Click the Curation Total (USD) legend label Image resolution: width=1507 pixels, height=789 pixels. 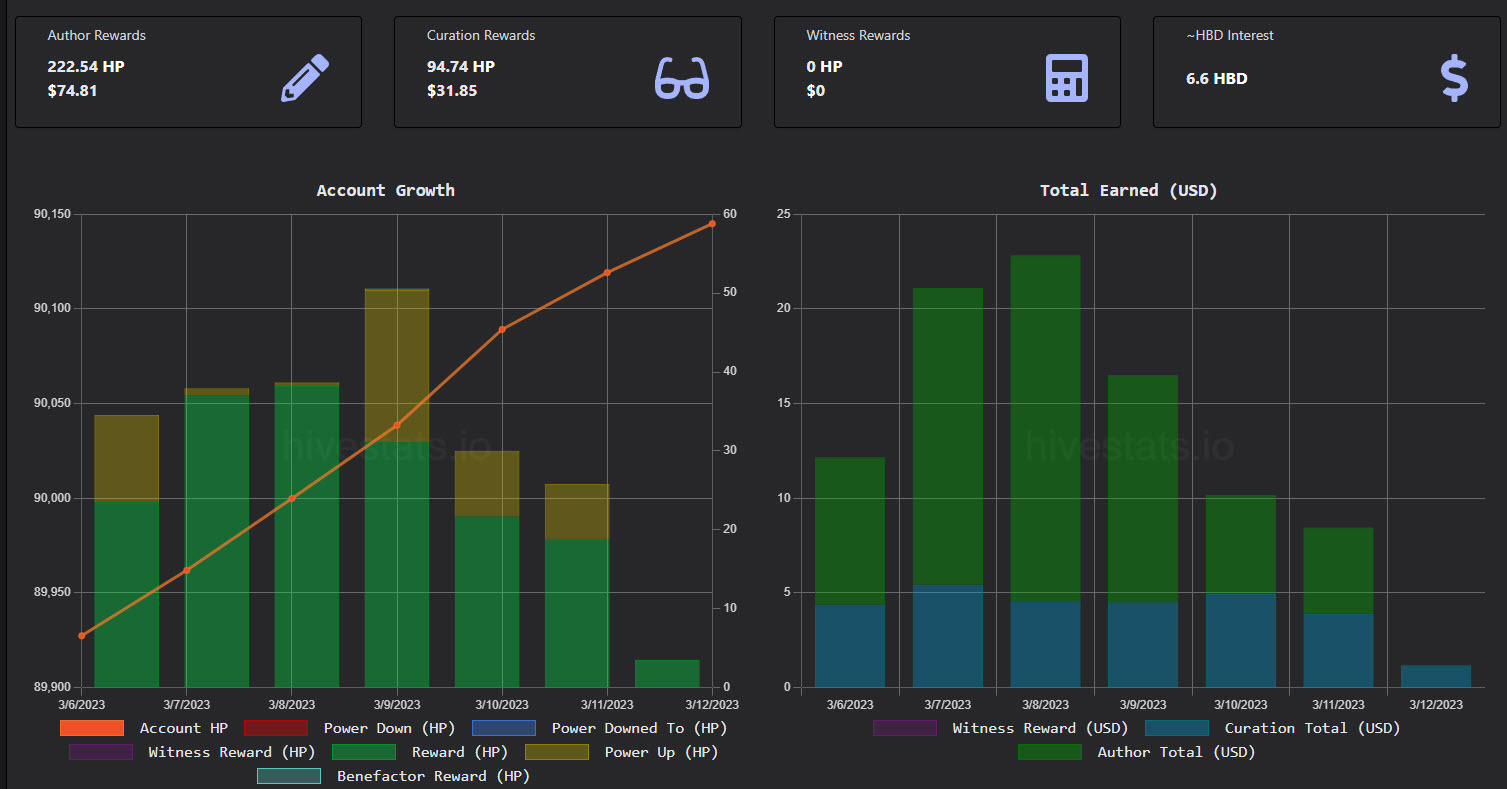(x=1313, y=728)
